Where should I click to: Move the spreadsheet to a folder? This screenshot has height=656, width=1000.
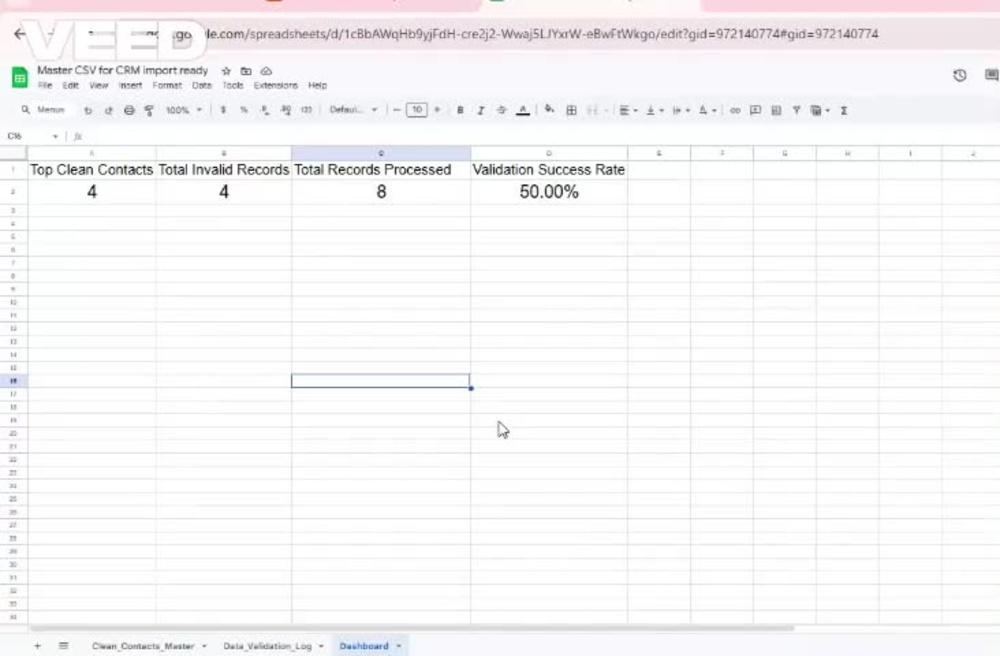(246, 71)
